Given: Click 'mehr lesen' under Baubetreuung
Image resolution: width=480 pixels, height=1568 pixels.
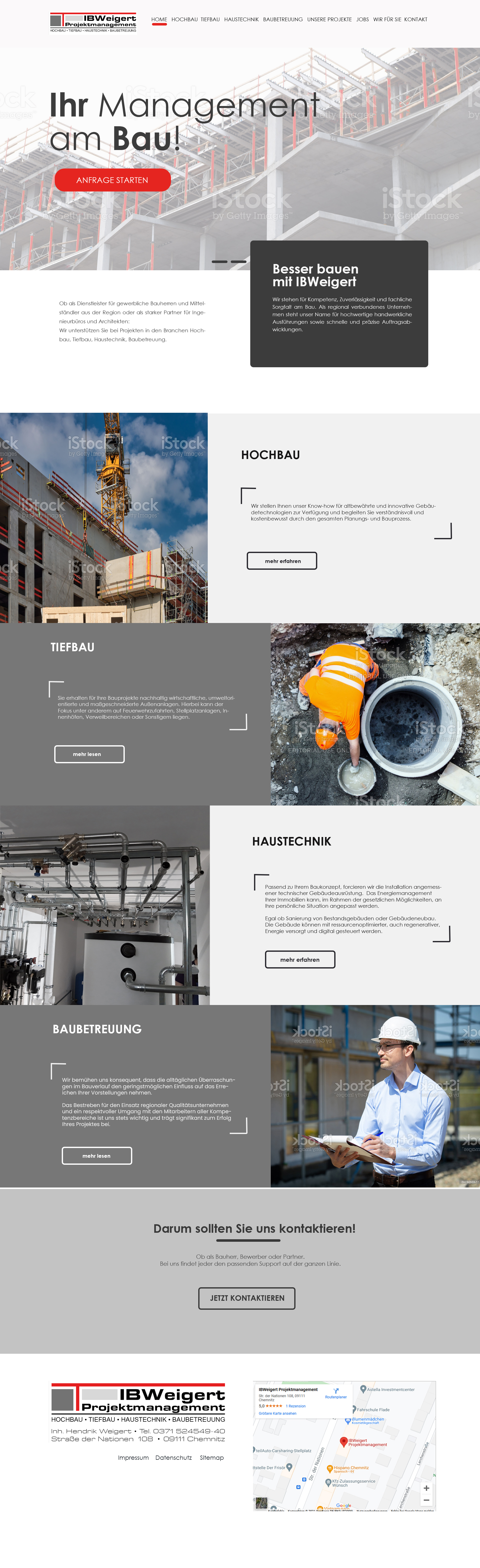Looking at the screenshot, I should pos(97,1156).
